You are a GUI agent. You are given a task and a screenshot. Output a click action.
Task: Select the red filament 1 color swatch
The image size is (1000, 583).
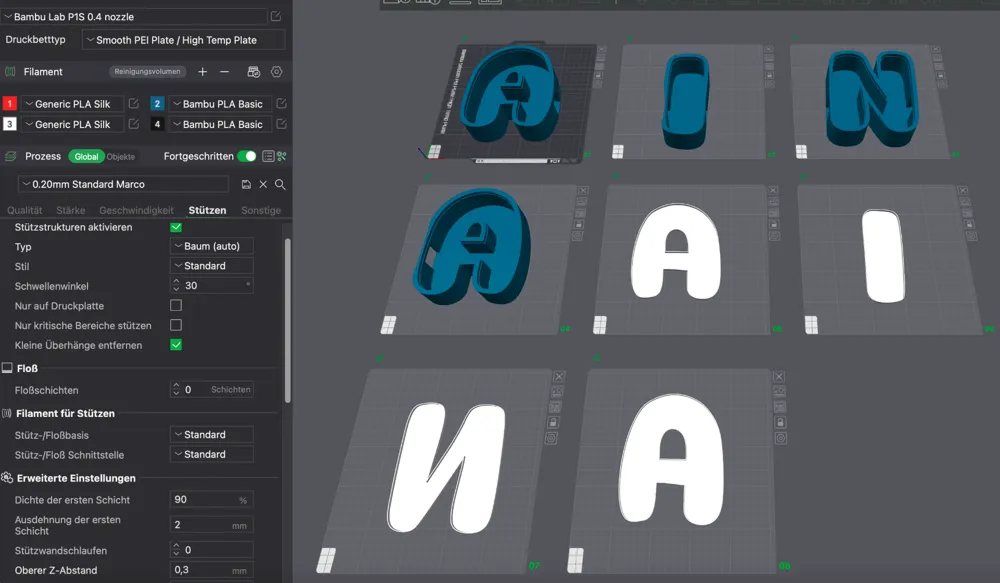coord(9,103)
